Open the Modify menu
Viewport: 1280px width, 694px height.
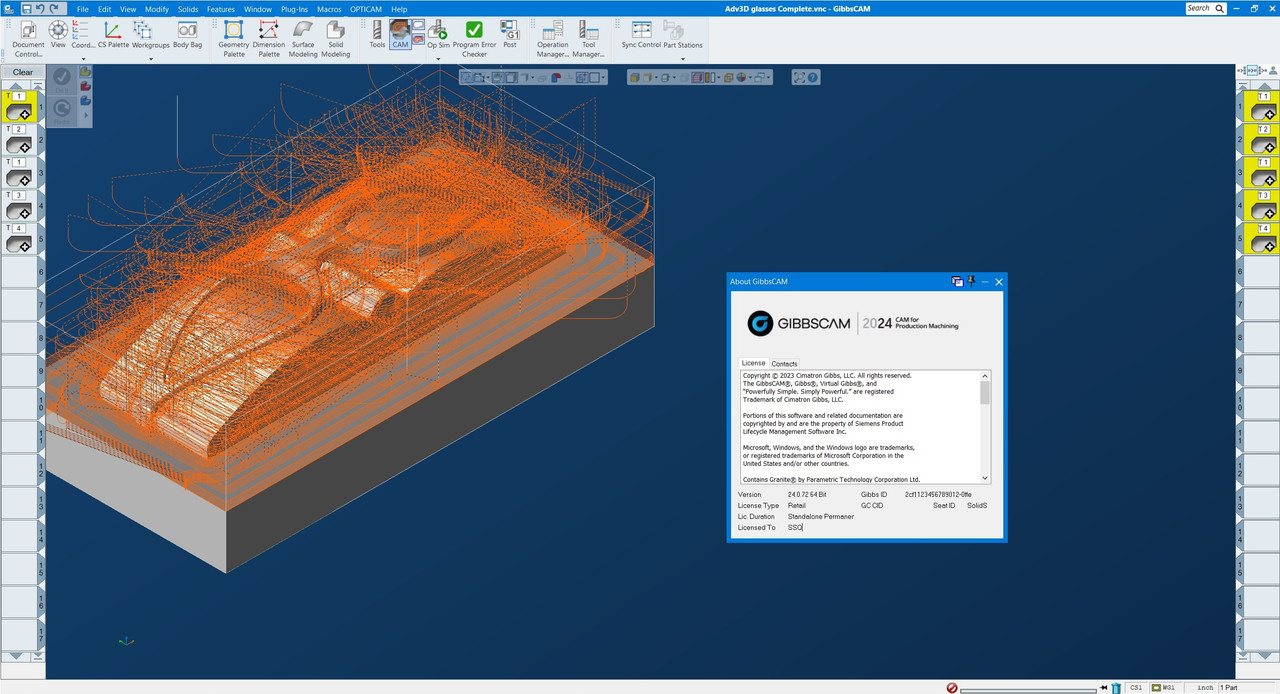click(157, 9)
